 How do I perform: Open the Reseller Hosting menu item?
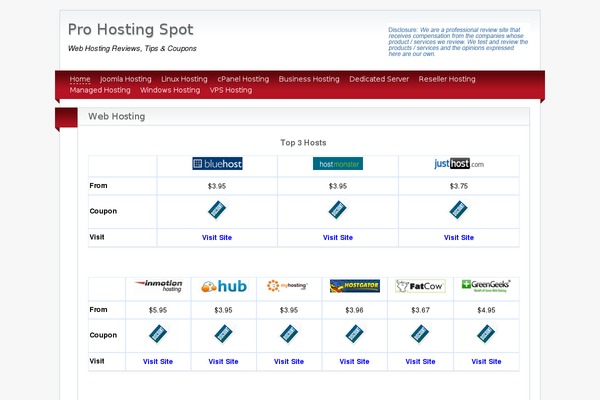tap(447, 79)
